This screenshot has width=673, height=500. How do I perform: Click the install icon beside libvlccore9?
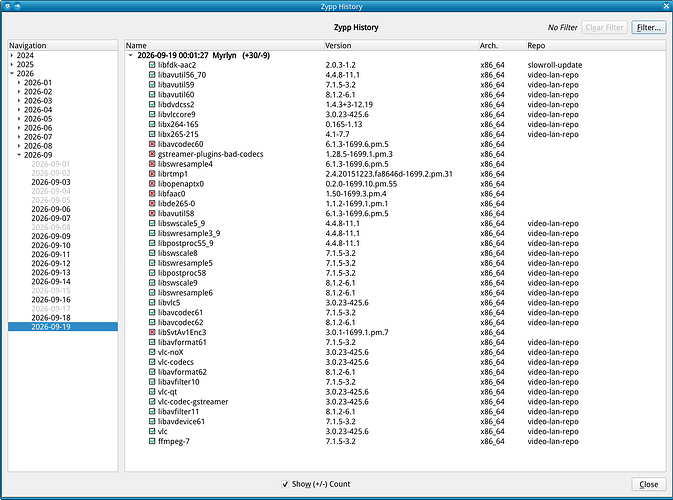[152, 114]
